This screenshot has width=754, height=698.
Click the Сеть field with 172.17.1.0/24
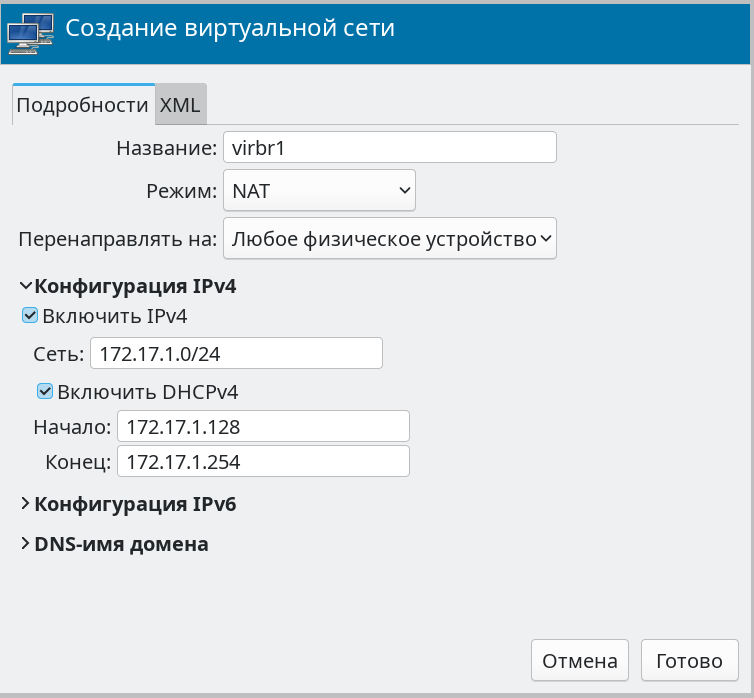[x=236, y=353]
